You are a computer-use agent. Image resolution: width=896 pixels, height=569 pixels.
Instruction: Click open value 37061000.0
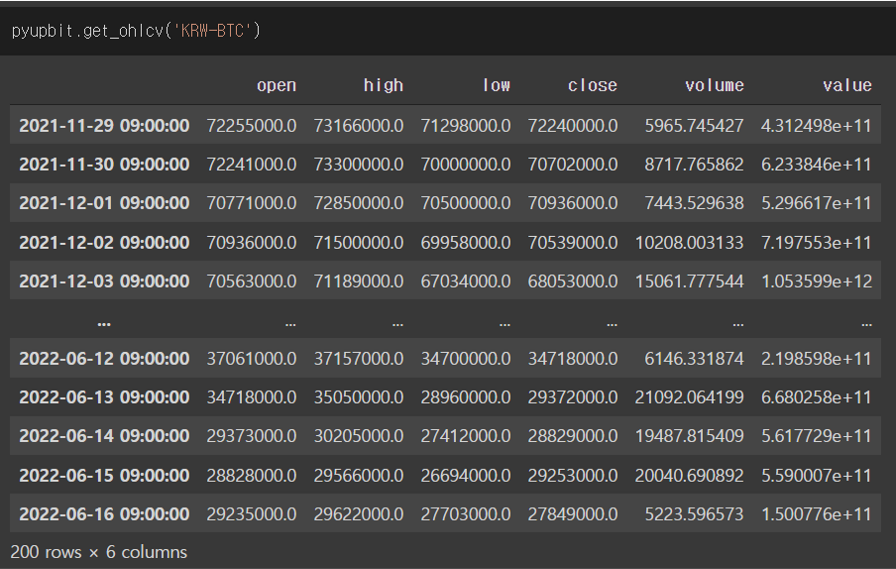pos(251,359)
